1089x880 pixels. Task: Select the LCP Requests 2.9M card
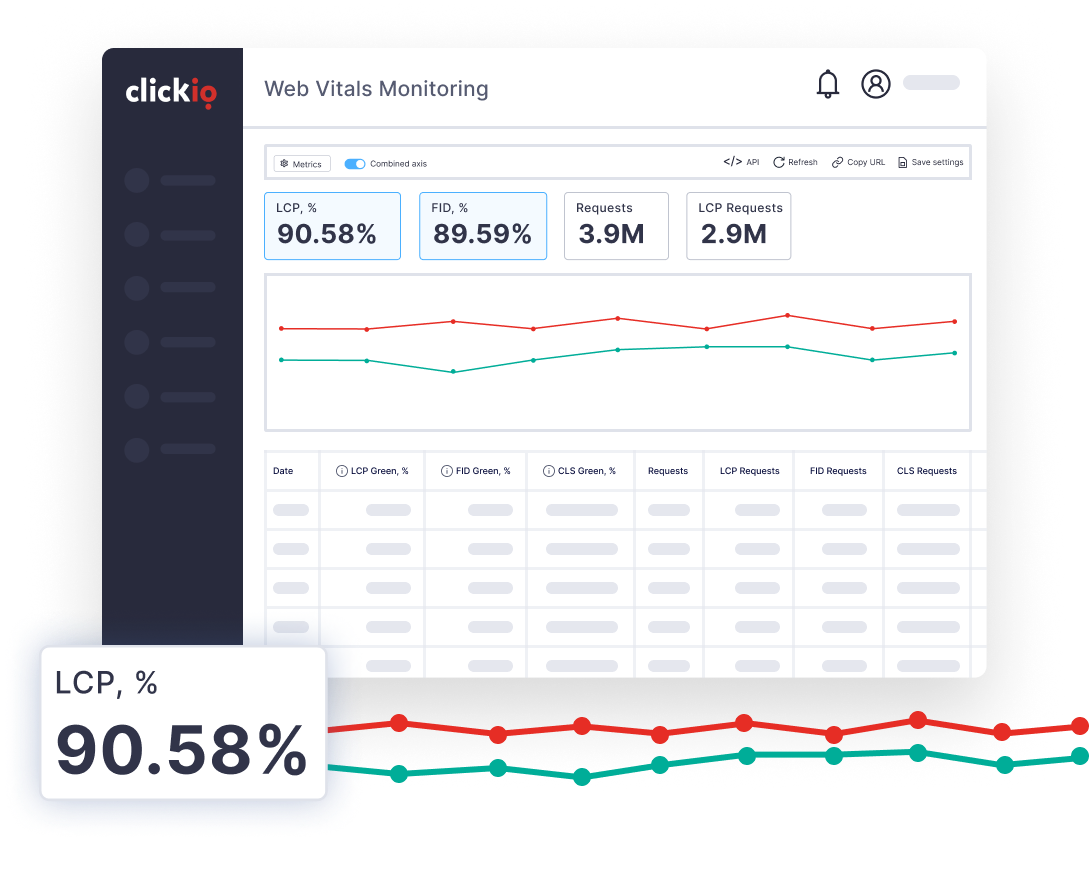[x=740, y=226]
